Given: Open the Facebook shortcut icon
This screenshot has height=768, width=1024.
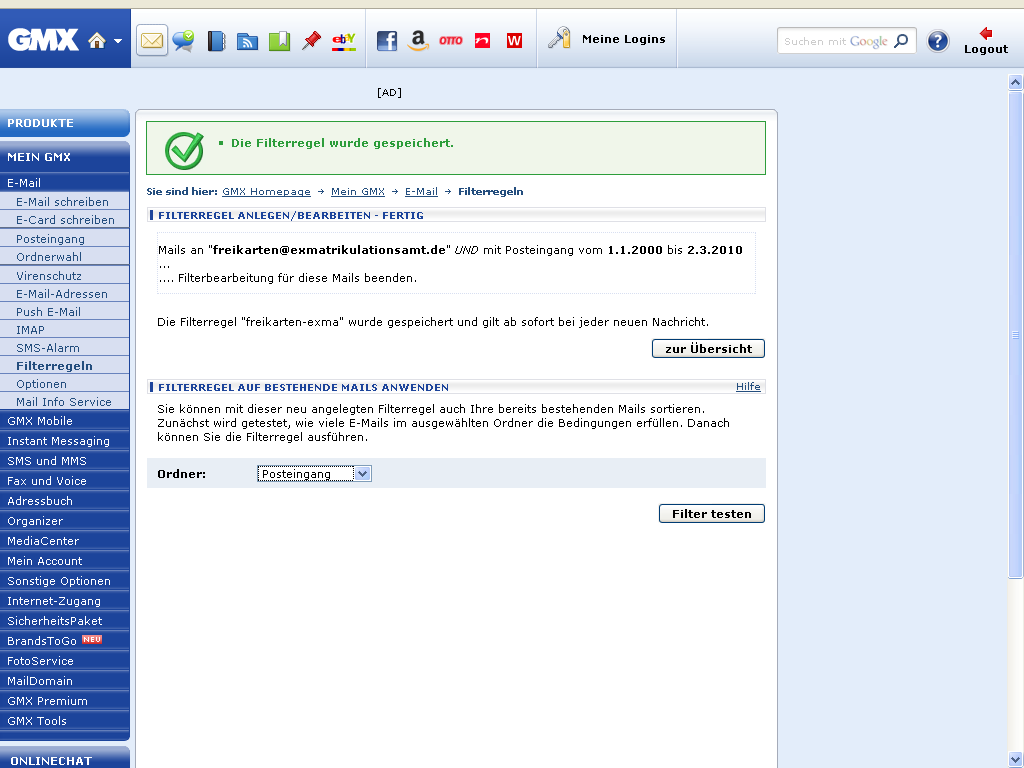Looking at the screenshot, I should click(x=387, y=41).
